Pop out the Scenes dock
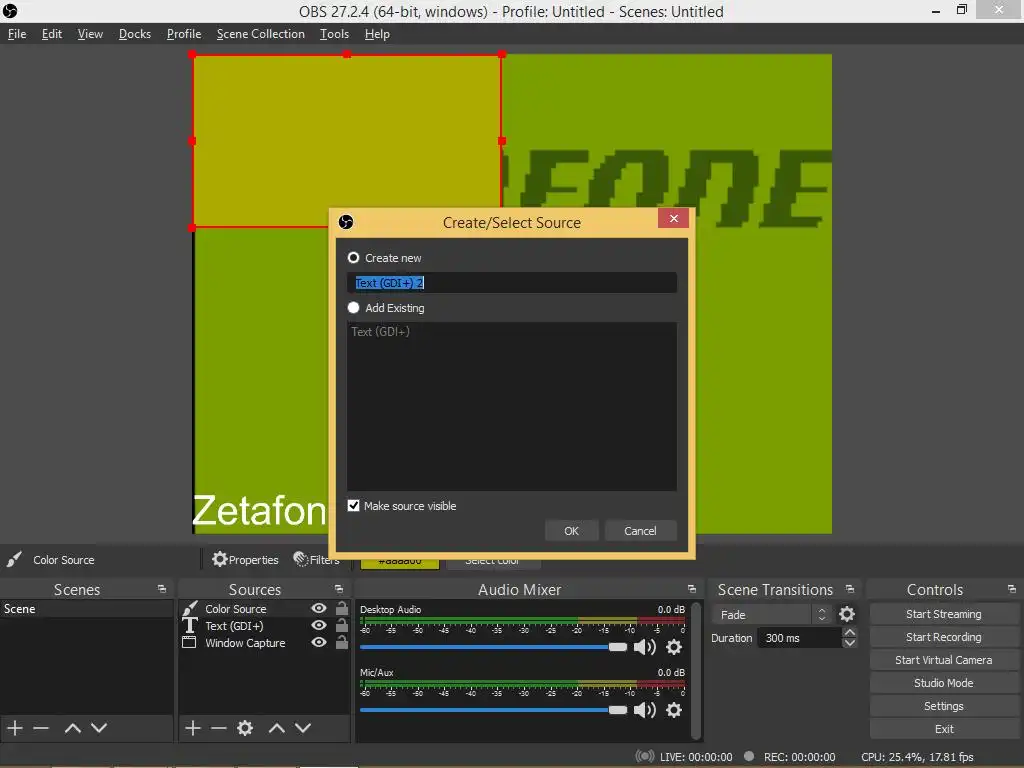 (x=162, y=589)
